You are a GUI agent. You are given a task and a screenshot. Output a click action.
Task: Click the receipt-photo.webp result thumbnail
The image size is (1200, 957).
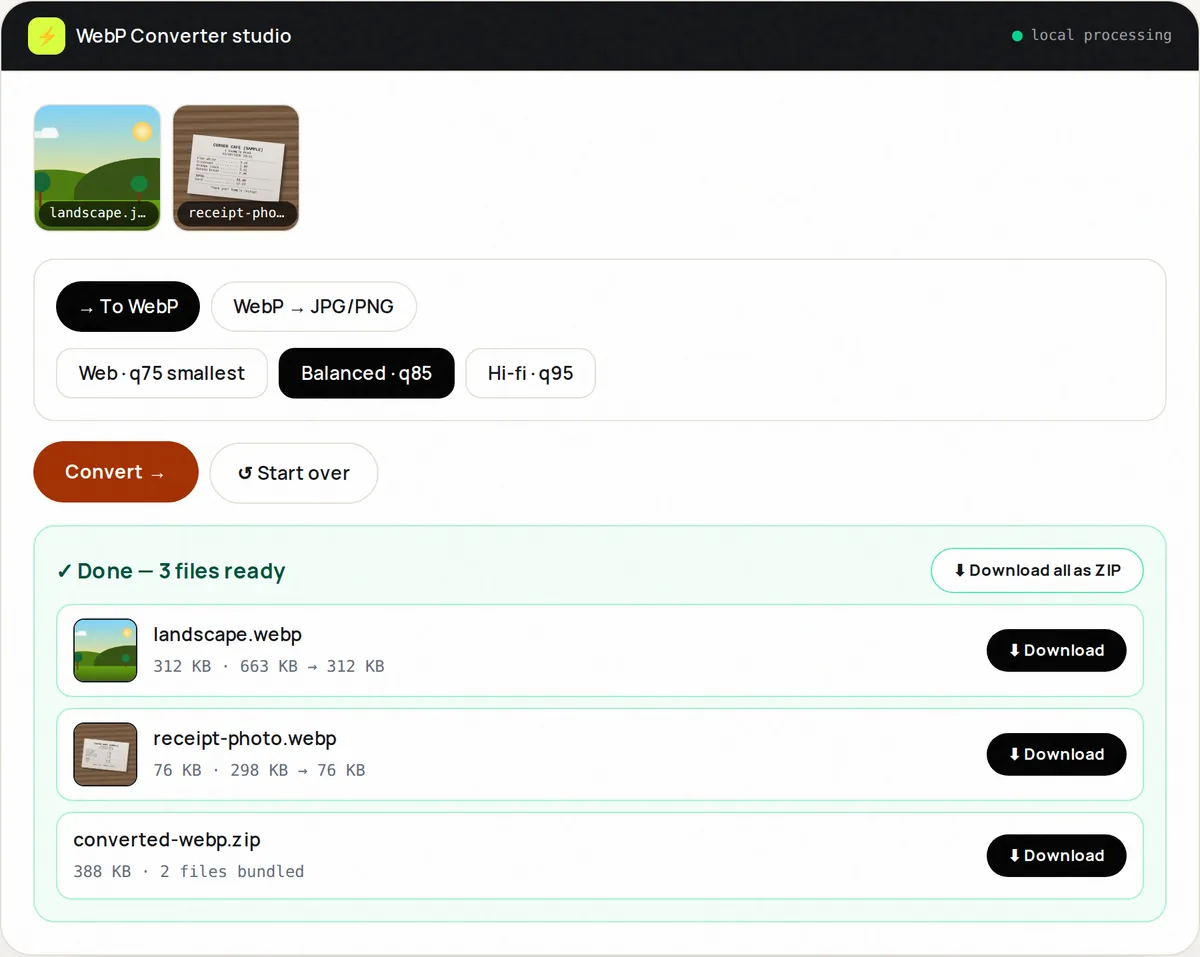click(x=105, y=754)
